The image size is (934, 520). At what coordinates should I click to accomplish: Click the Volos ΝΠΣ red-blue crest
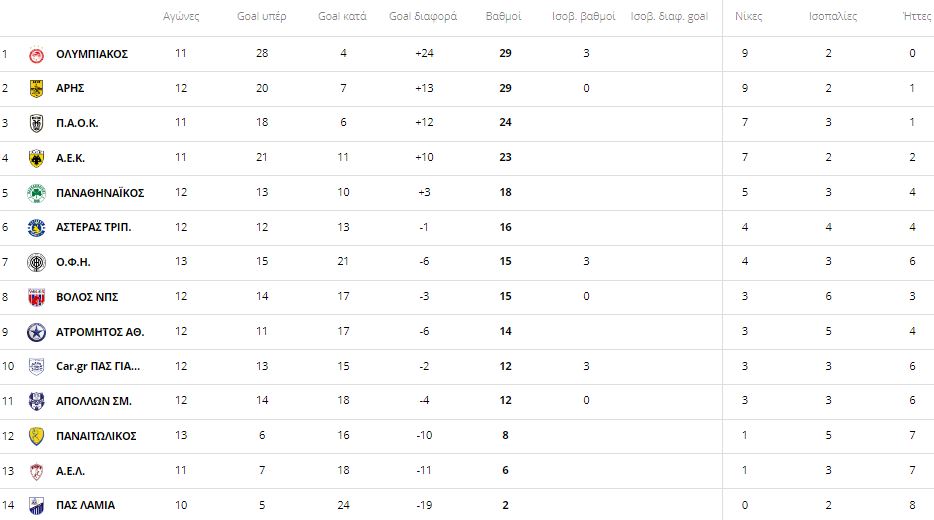(x=36, y=297)
